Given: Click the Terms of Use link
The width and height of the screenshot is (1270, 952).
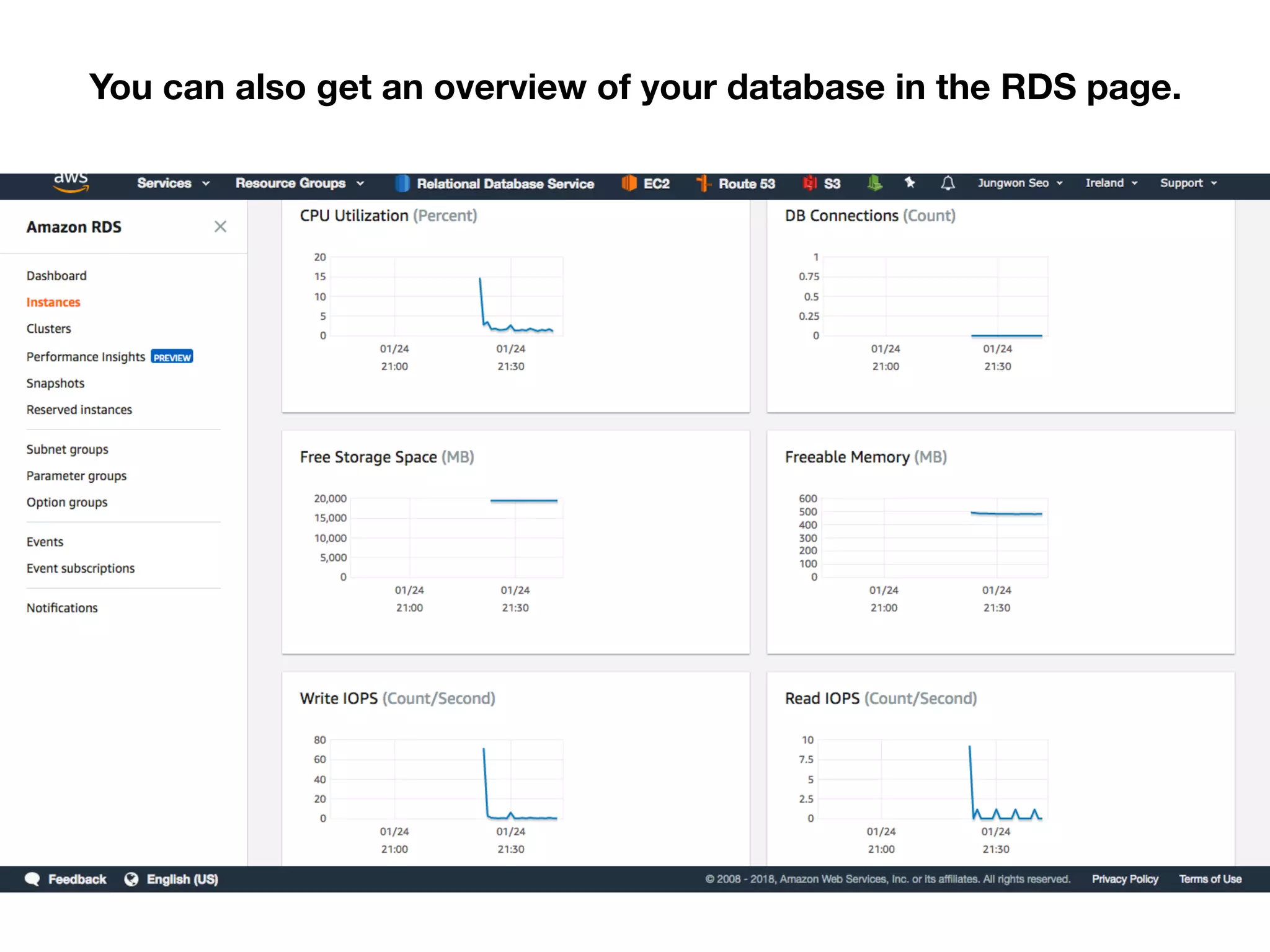Looking at the screenshot, I should pyautogui.click(x=1210, y=879).
